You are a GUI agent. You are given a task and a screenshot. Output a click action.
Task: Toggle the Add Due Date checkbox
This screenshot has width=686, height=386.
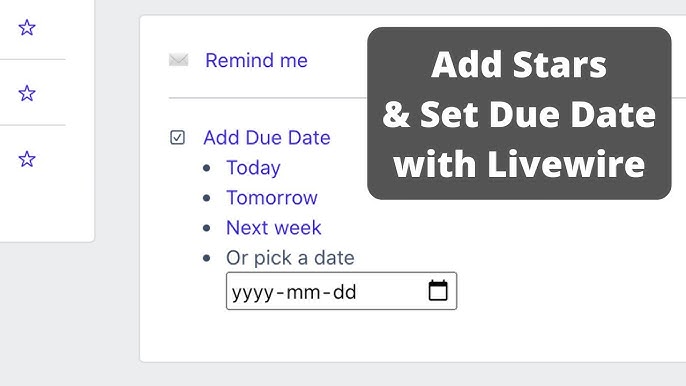[177, 137]
